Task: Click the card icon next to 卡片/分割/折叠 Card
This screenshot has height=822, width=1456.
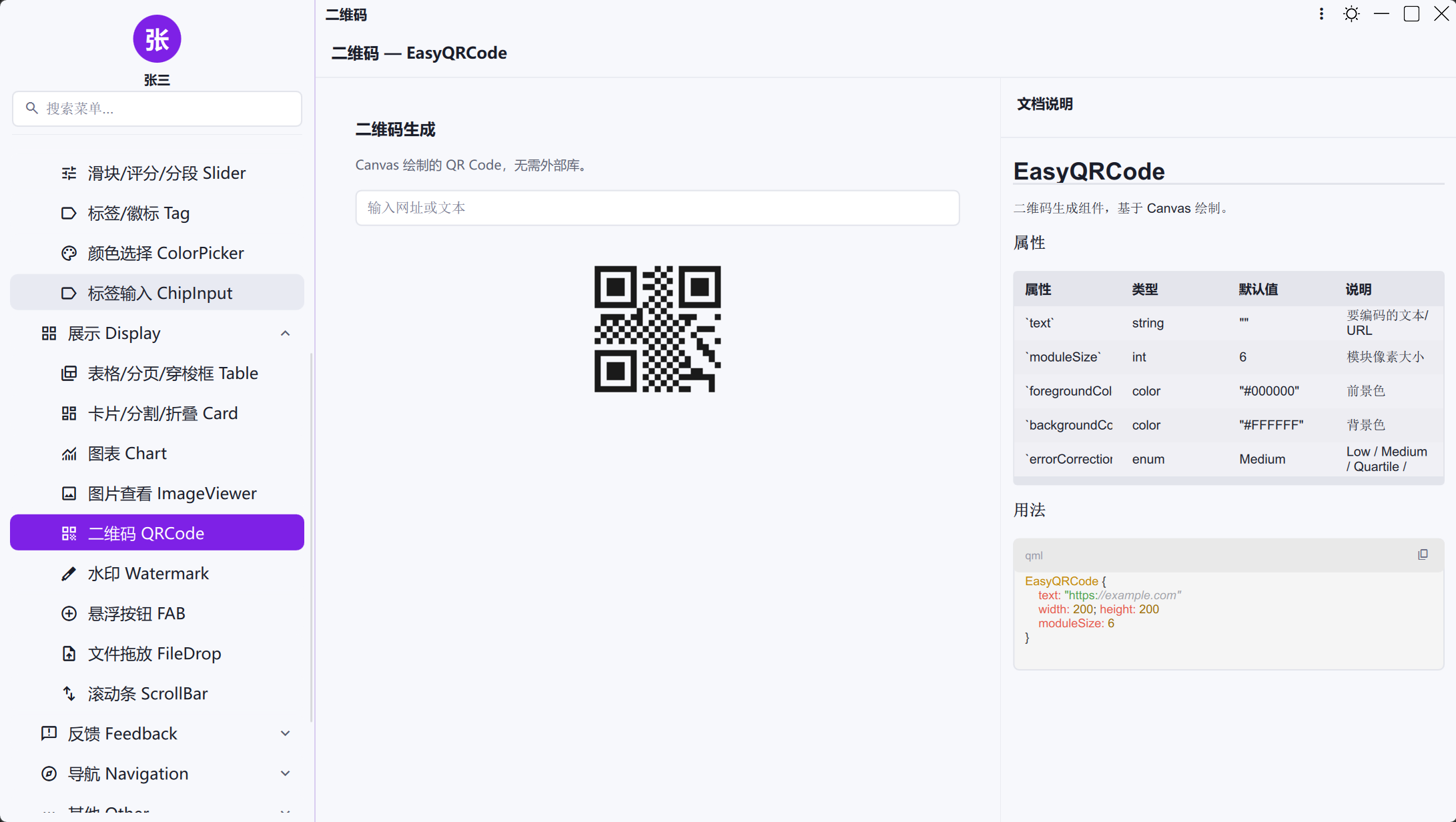Action: [x=69, y=414]
